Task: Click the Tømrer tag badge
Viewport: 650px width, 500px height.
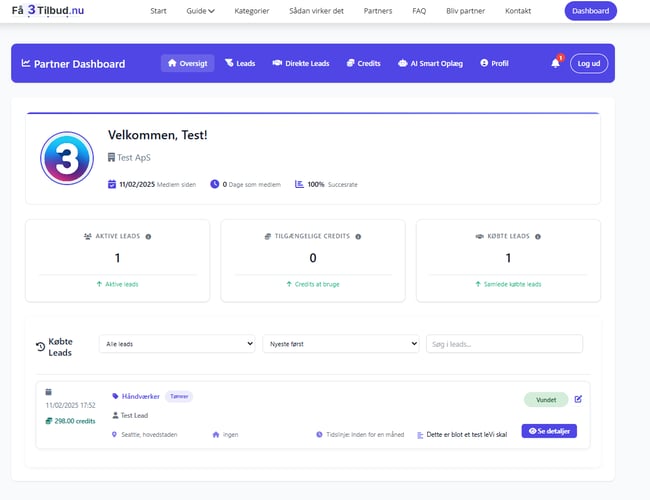Action: pos(179,396)
